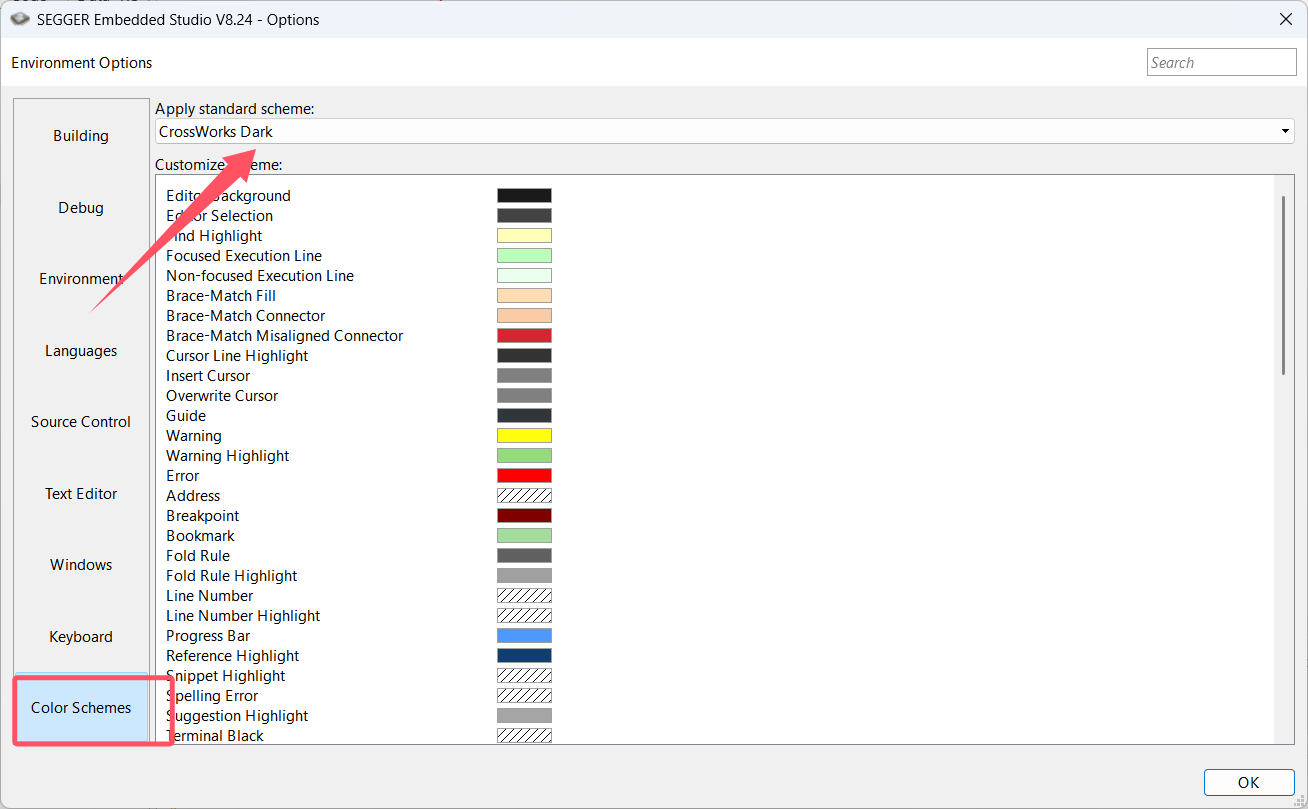This screenshot has height=809, width=1308.
Task: Pick the Editor Selection color swatch
Action: coord(524,216)
